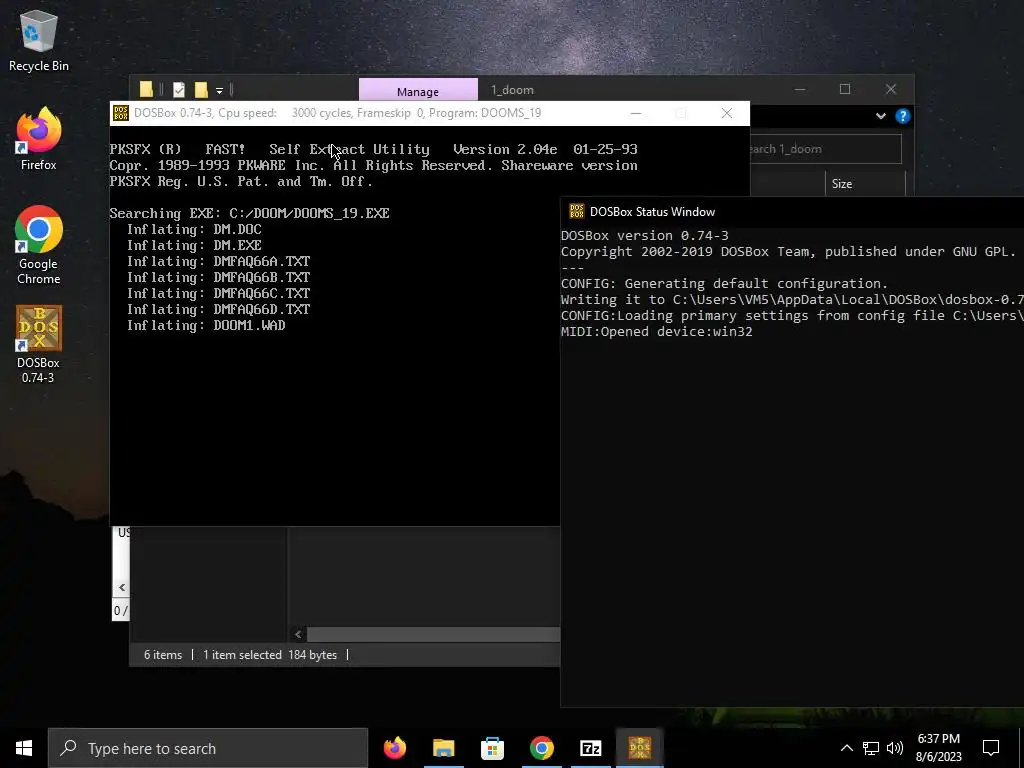This screenshot has height=768, width=1024.
Task: Click the Properties checkmark icon in Explorer quick access toolbar
Action: click(x=179, y=89)
